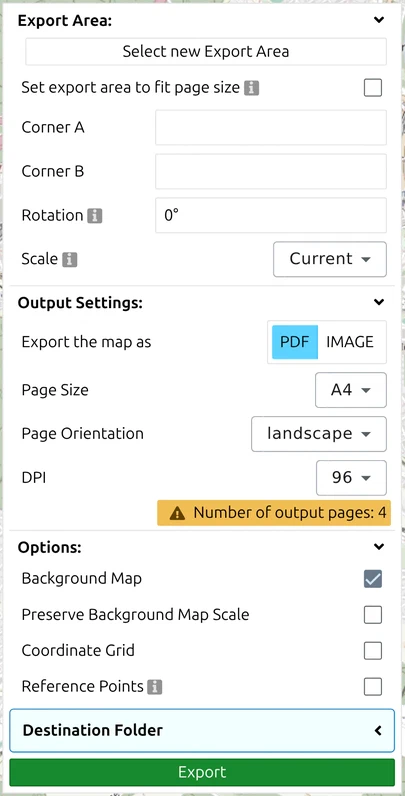This screenshot has width=405, height=796.
Task: Expand the Destination Folder section
Action: click(202, 731)
